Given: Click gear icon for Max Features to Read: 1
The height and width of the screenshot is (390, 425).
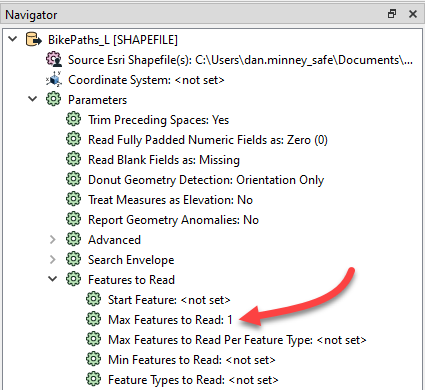Looking at the screenshot, I should coord(93,319).
